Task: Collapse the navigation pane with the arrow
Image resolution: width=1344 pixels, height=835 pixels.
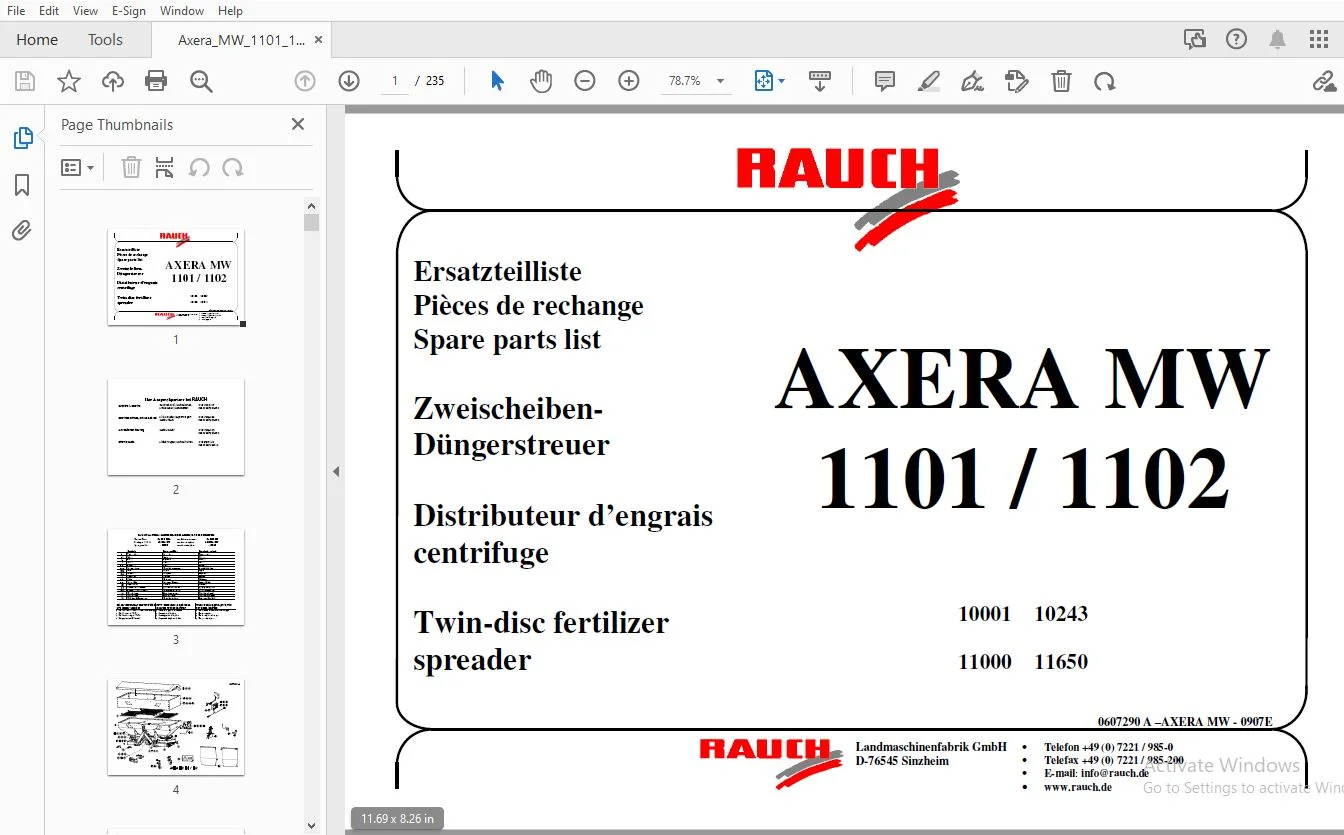Action: pyautogui.click(x=336, y=471)
